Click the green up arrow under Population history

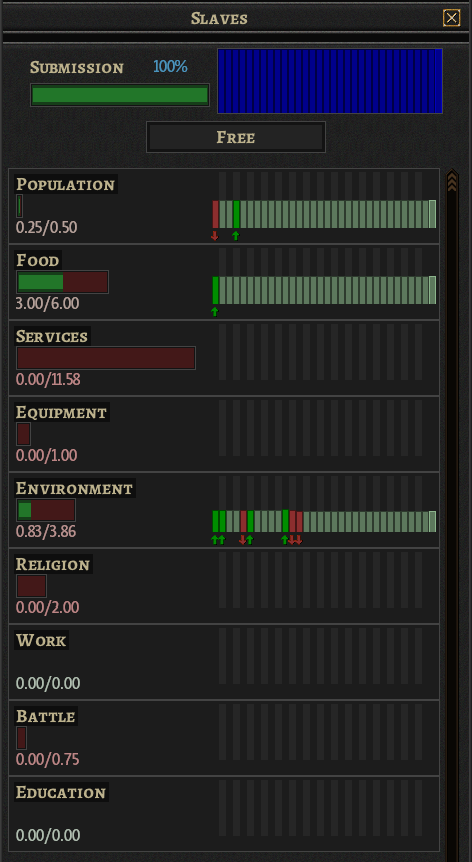click(x=236, y=236)
